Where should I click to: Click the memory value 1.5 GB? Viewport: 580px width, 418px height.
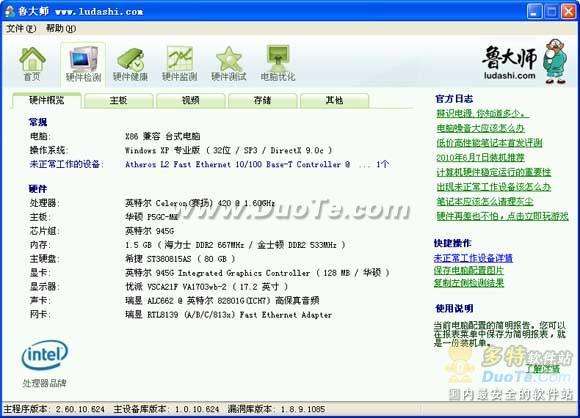point(235,245)
